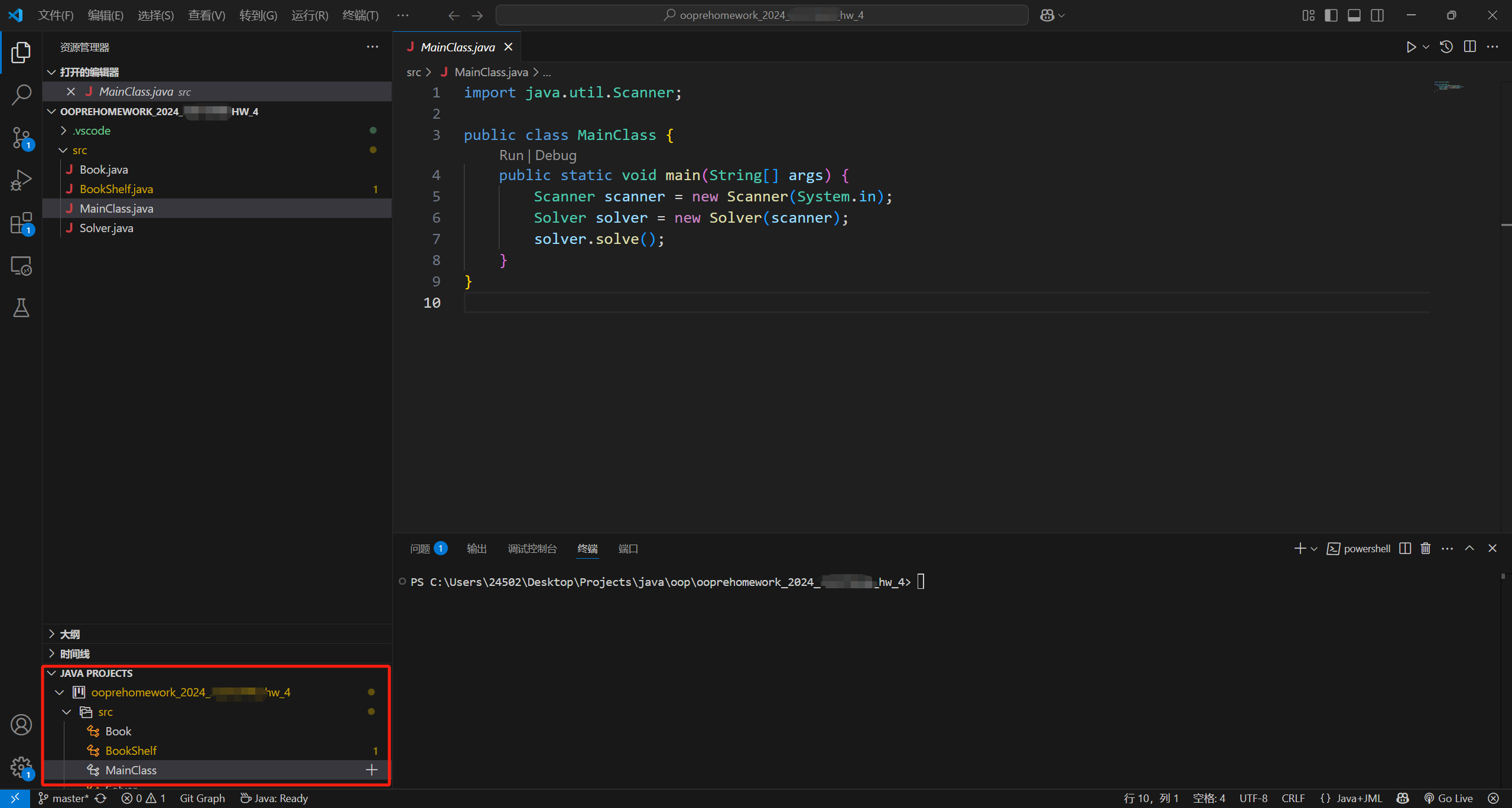The width and height of the screenshot is (1512, 808).
Task: Click the Go Live status bar button
Action: 1449,799
